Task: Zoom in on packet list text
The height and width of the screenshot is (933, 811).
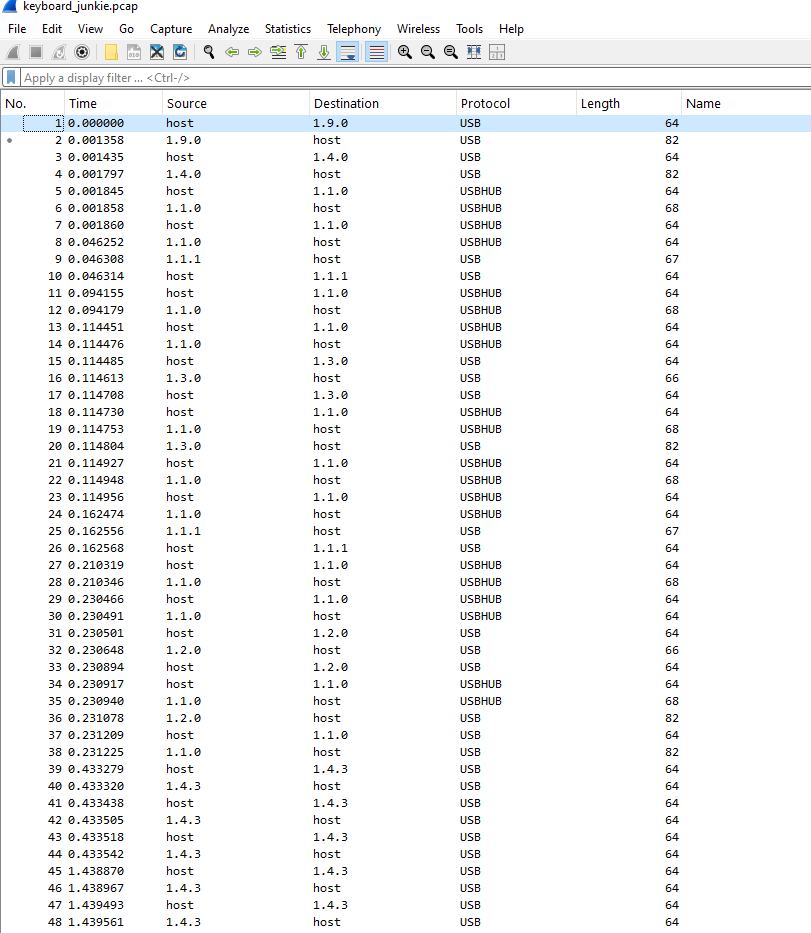Action: [405, 52]
